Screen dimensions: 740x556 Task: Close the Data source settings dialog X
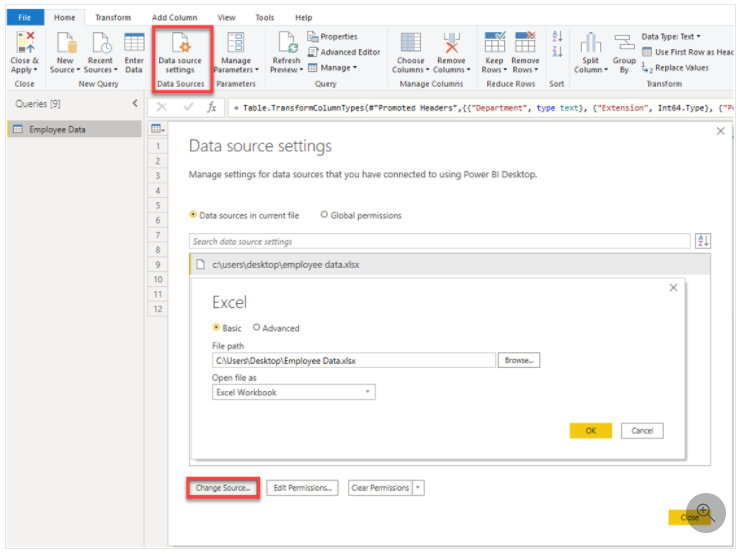point(721,131)
